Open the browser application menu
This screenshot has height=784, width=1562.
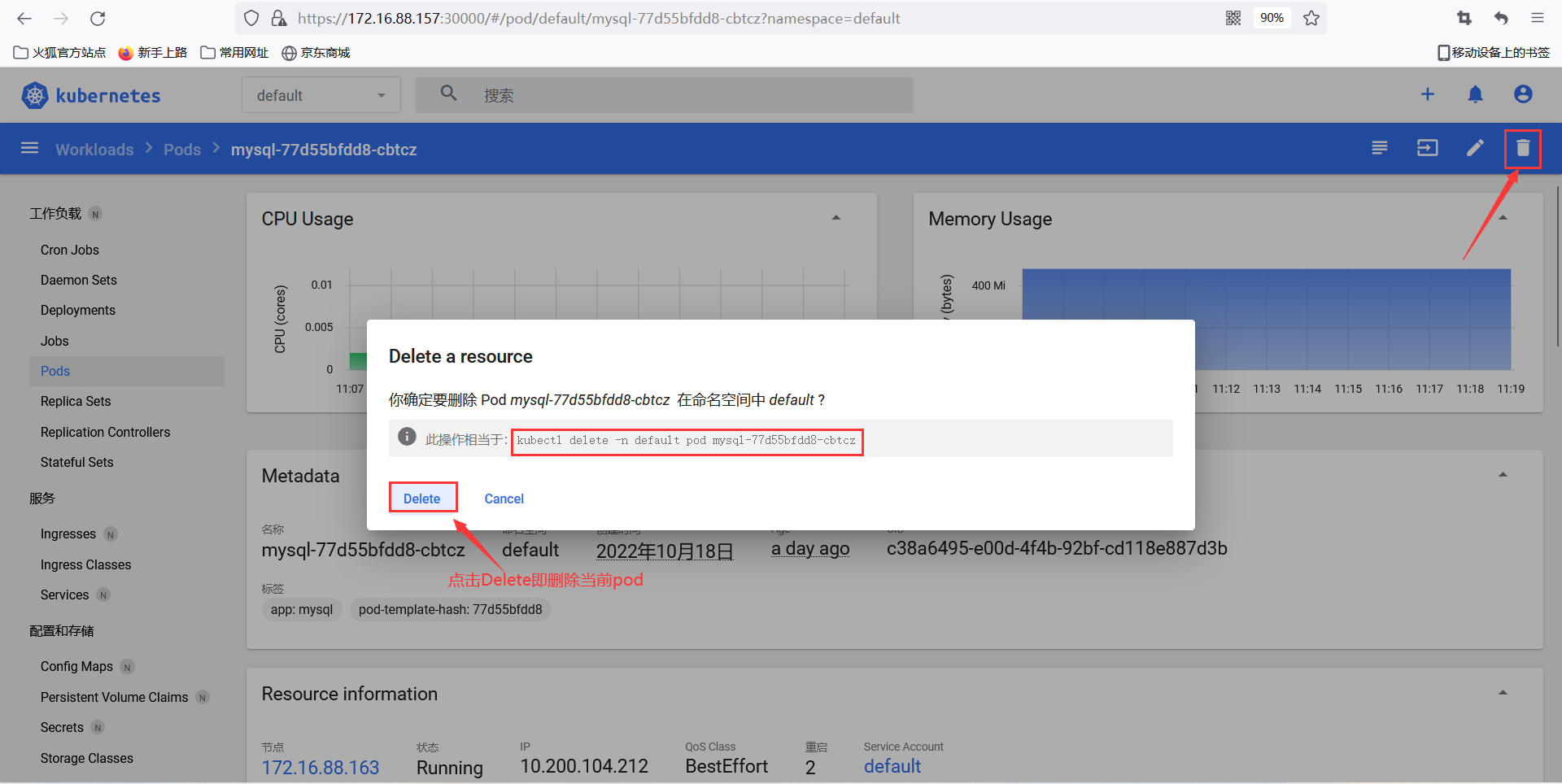1538,18
